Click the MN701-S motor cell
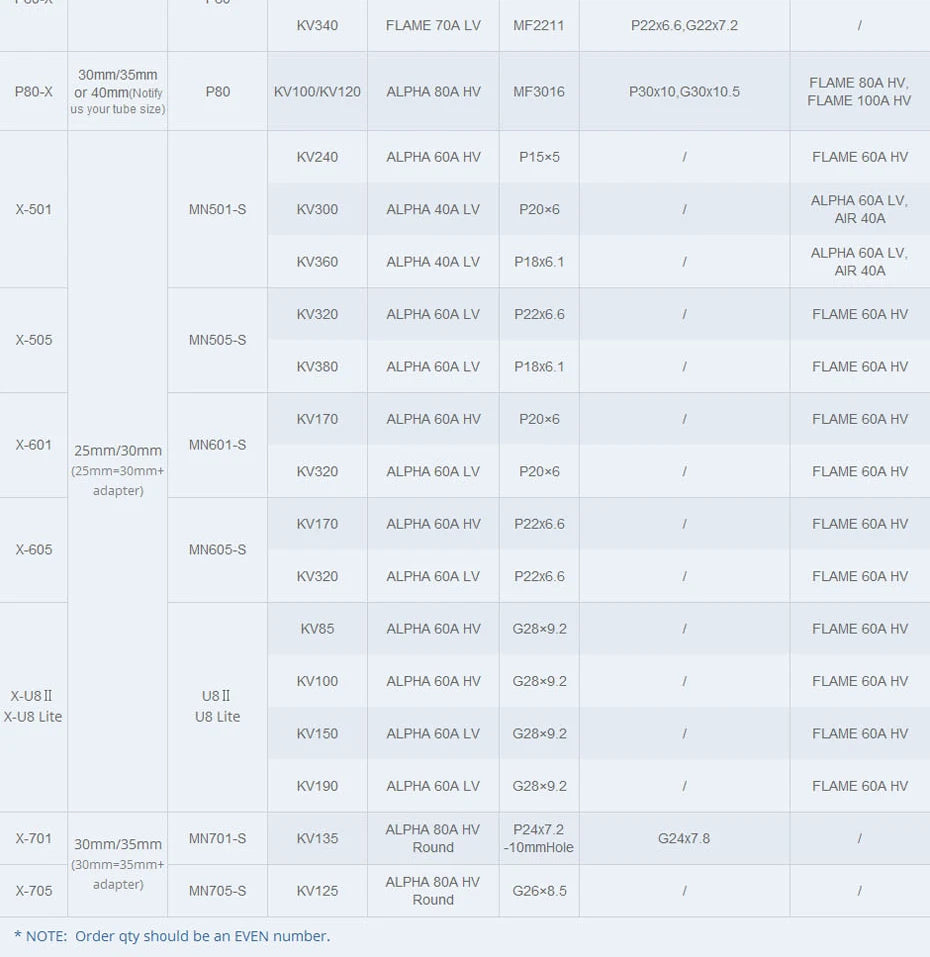Image resolution: width=930 pixels, height=957 pixels. (x=217, y=839)
